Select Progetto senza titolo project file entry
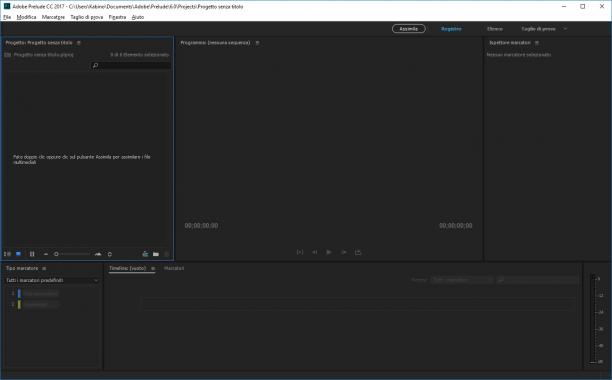612x380 pixels. pos(43,55)
